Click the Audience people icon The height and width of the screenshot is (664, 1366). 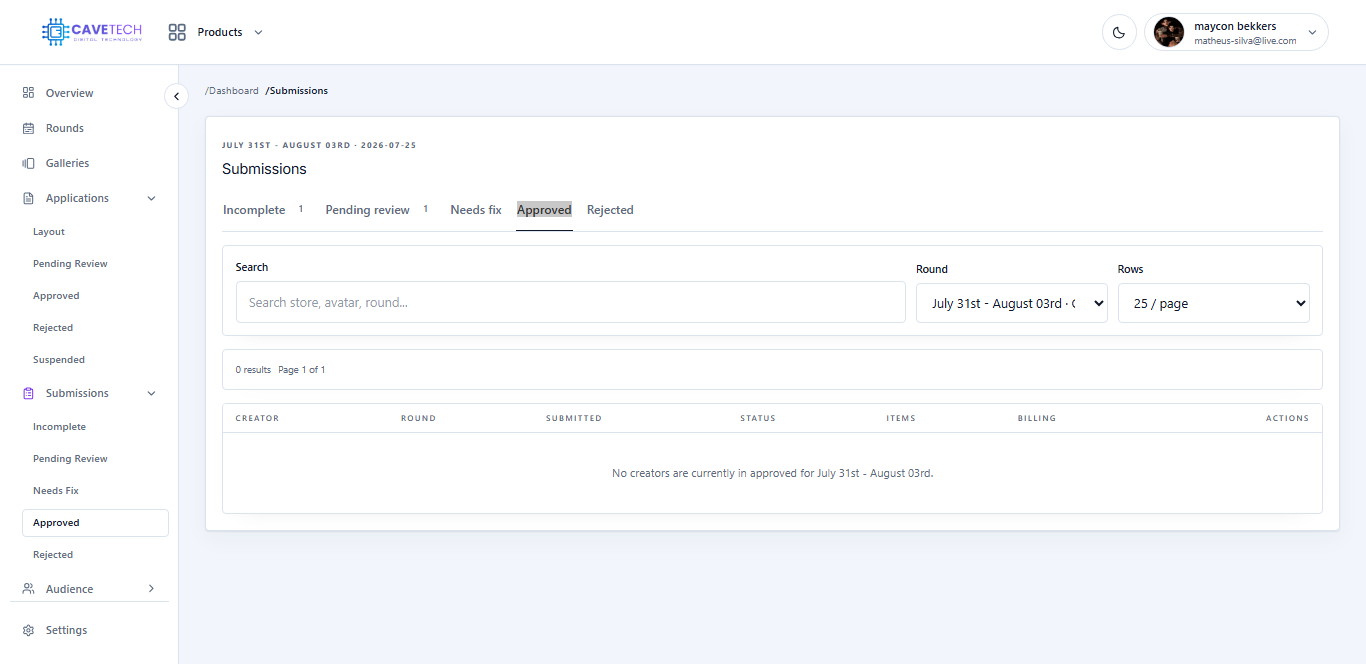tap(28, 589)
